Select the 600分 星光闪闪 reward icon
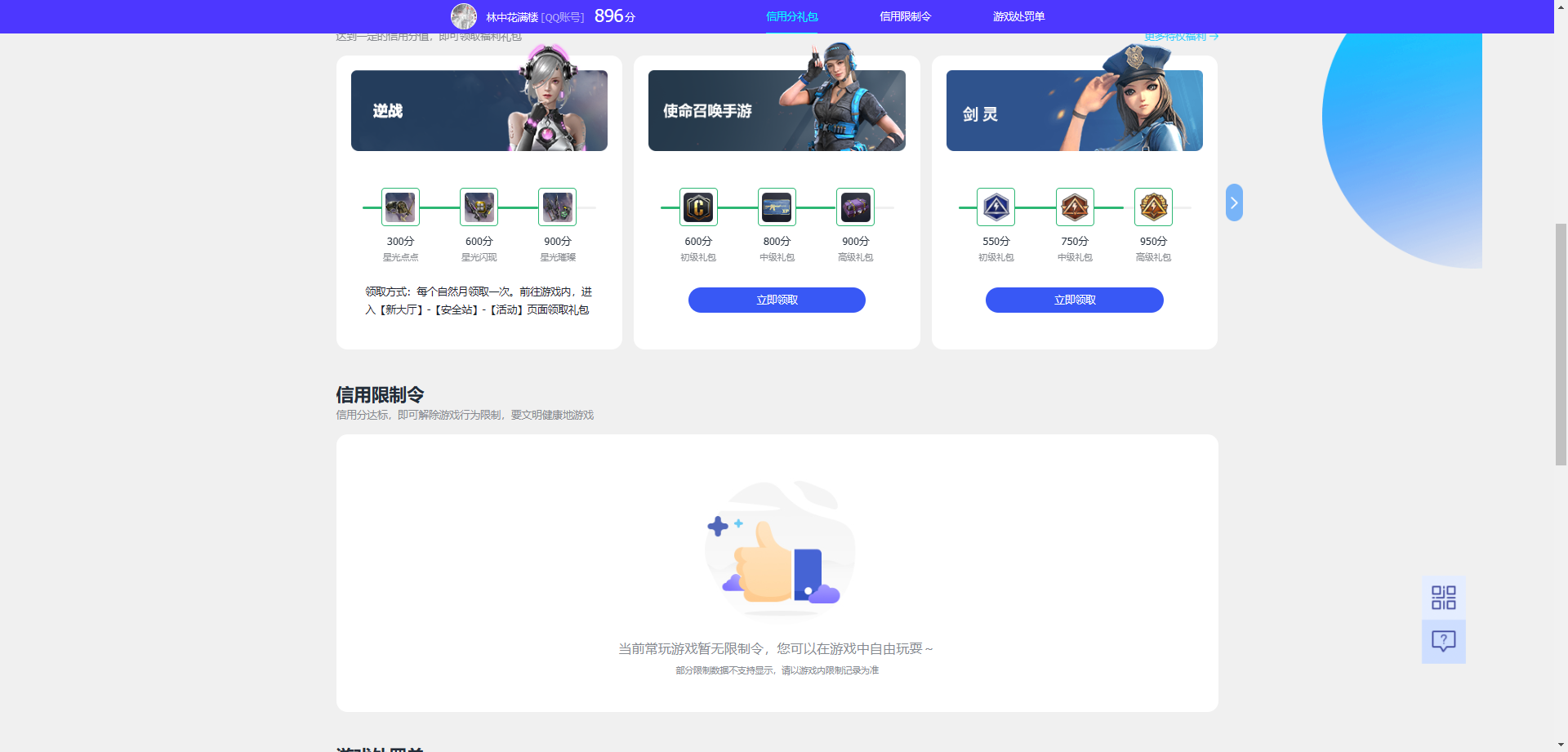 click(x=479, y=207)
